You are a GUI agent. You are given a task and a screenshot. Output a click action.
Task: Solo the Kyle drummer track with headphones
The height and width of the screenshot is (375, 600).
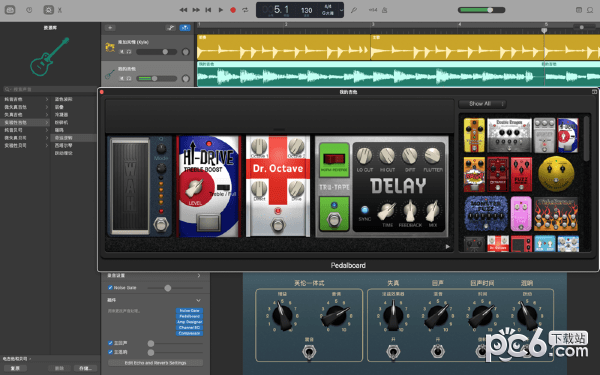(x=129, y=52)
